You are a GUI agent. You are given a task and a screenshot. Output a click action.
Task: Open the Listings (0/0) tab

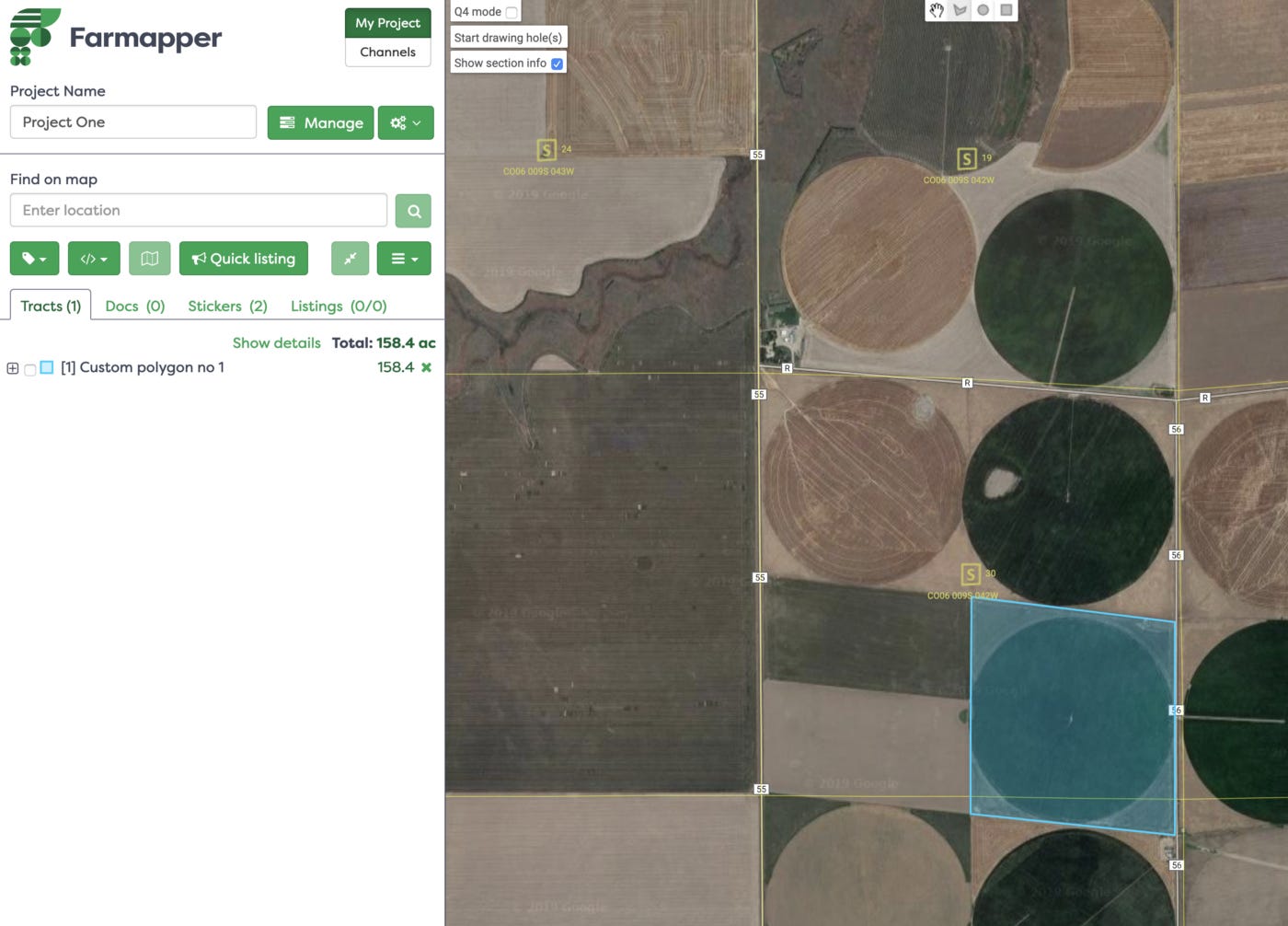339,306
